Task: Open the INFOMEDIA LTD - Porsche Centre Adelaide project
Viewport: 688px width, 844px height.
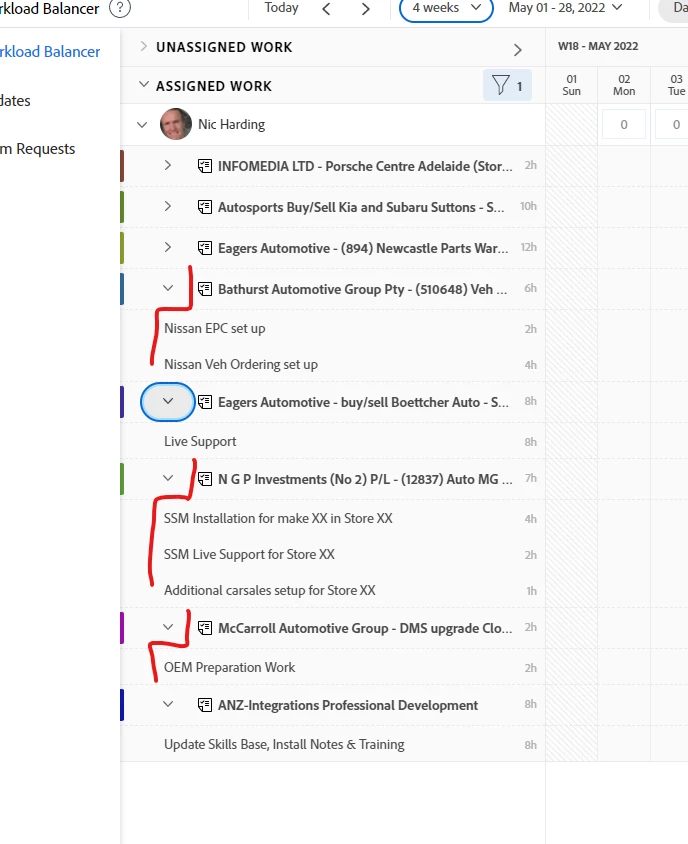Action: point(365,166)
